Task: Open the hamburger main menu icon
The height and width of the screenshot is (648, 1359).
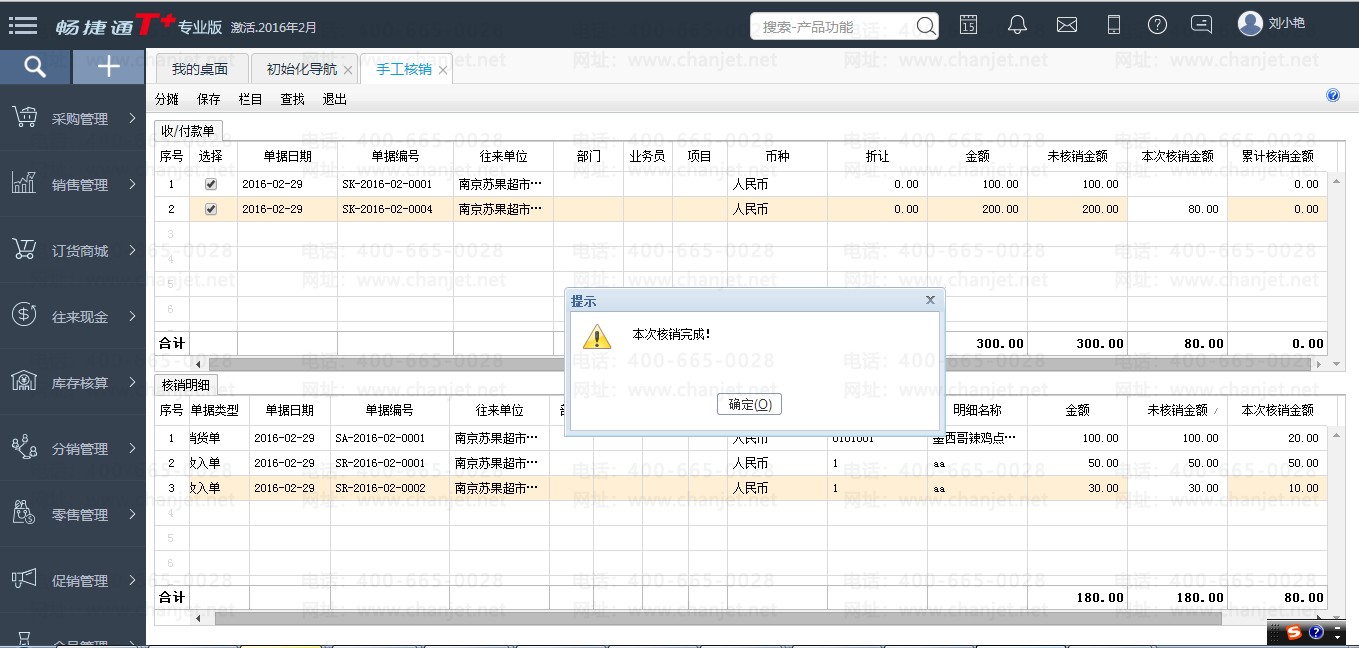Action: coord(22,26)
